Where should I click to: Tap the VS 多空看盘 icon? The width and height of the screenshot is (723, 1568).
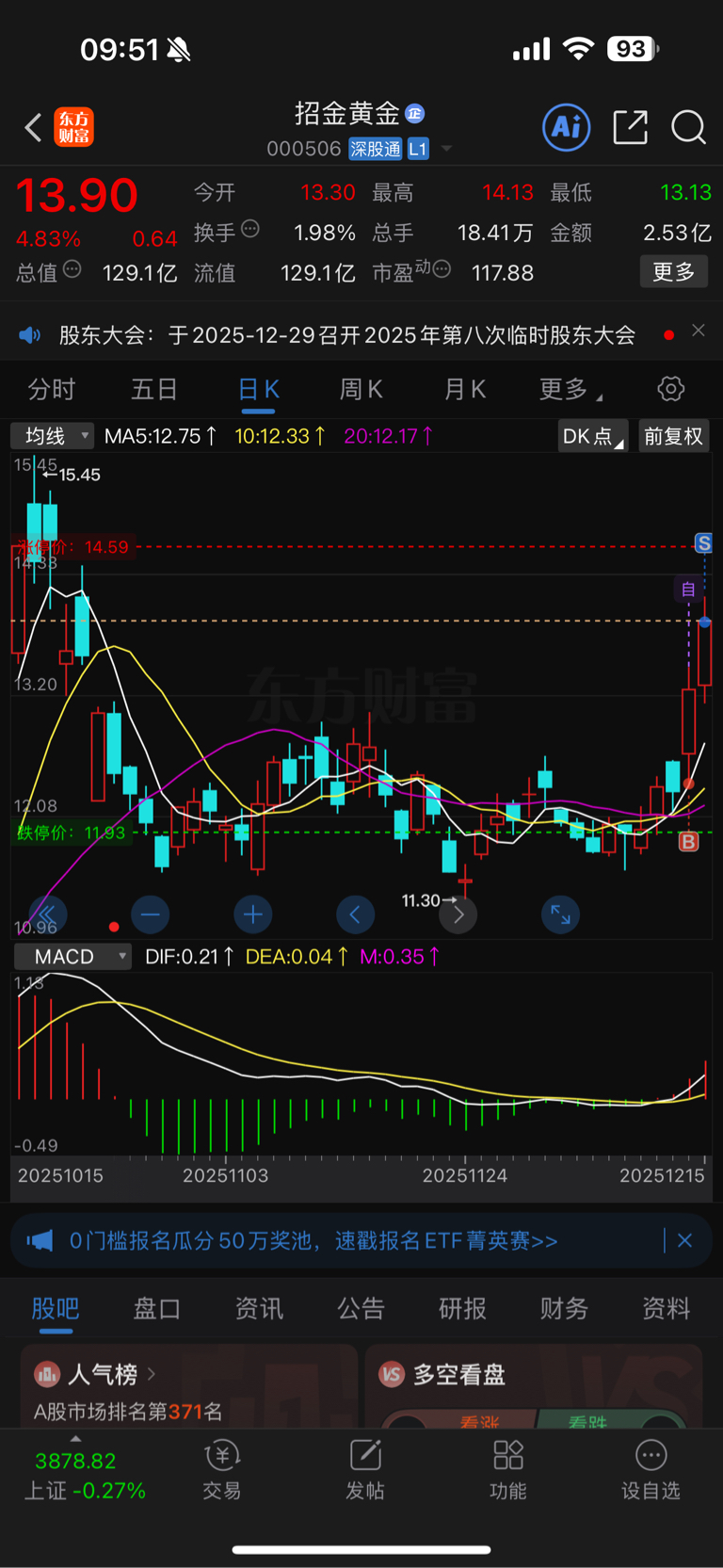pos(392,1374)
